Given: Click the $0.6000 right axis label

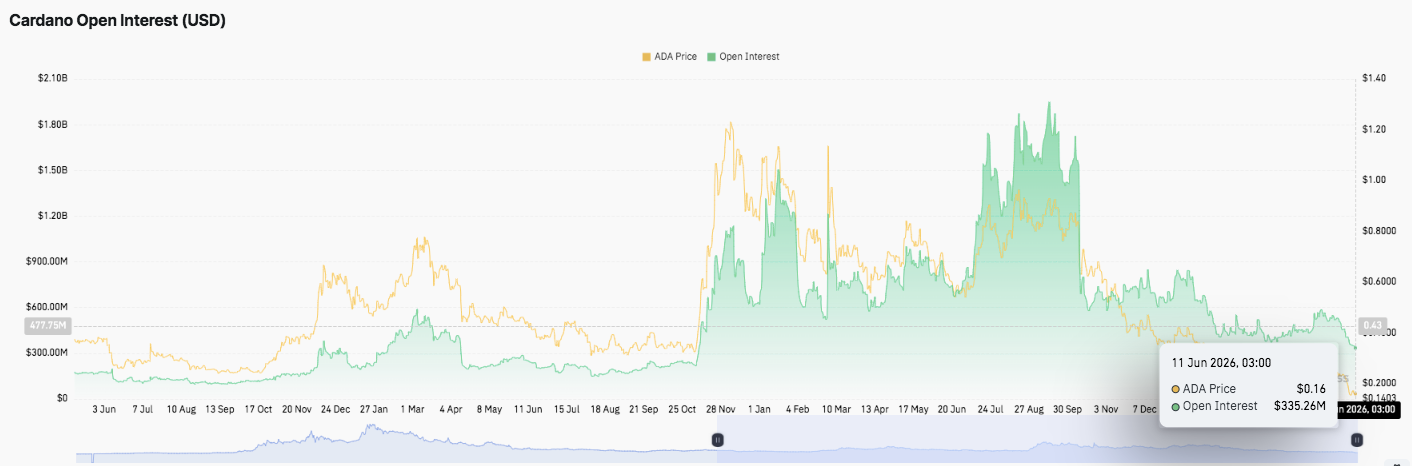Looking at the screenshot, I should pos(1378,282).
